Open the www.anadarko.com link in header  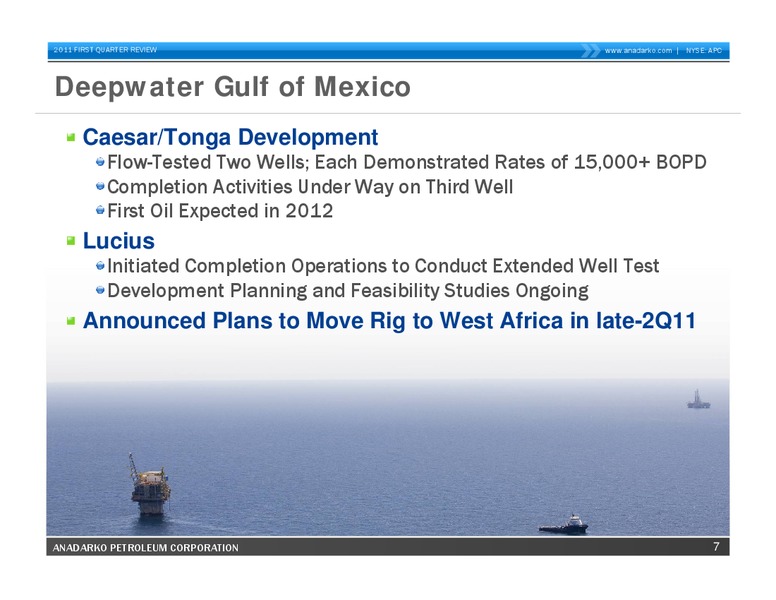click(x=638, y=50)
